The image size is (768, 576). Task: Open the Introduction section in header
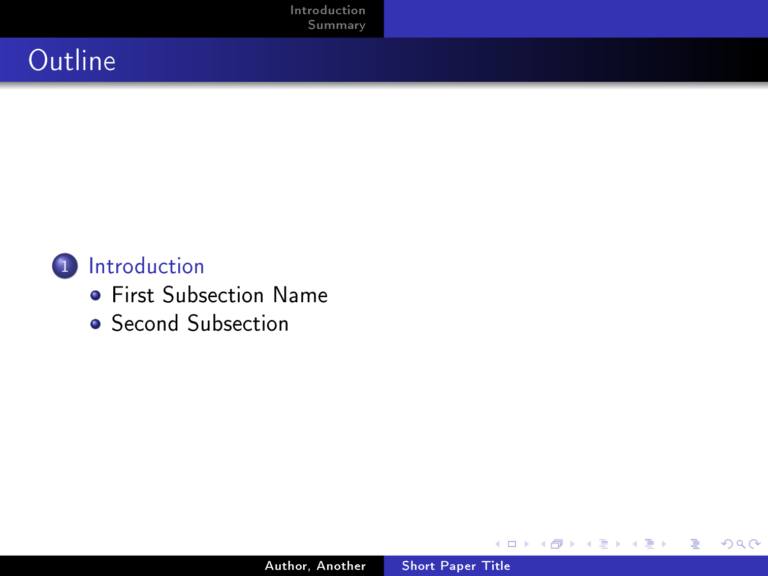point(327,10)
